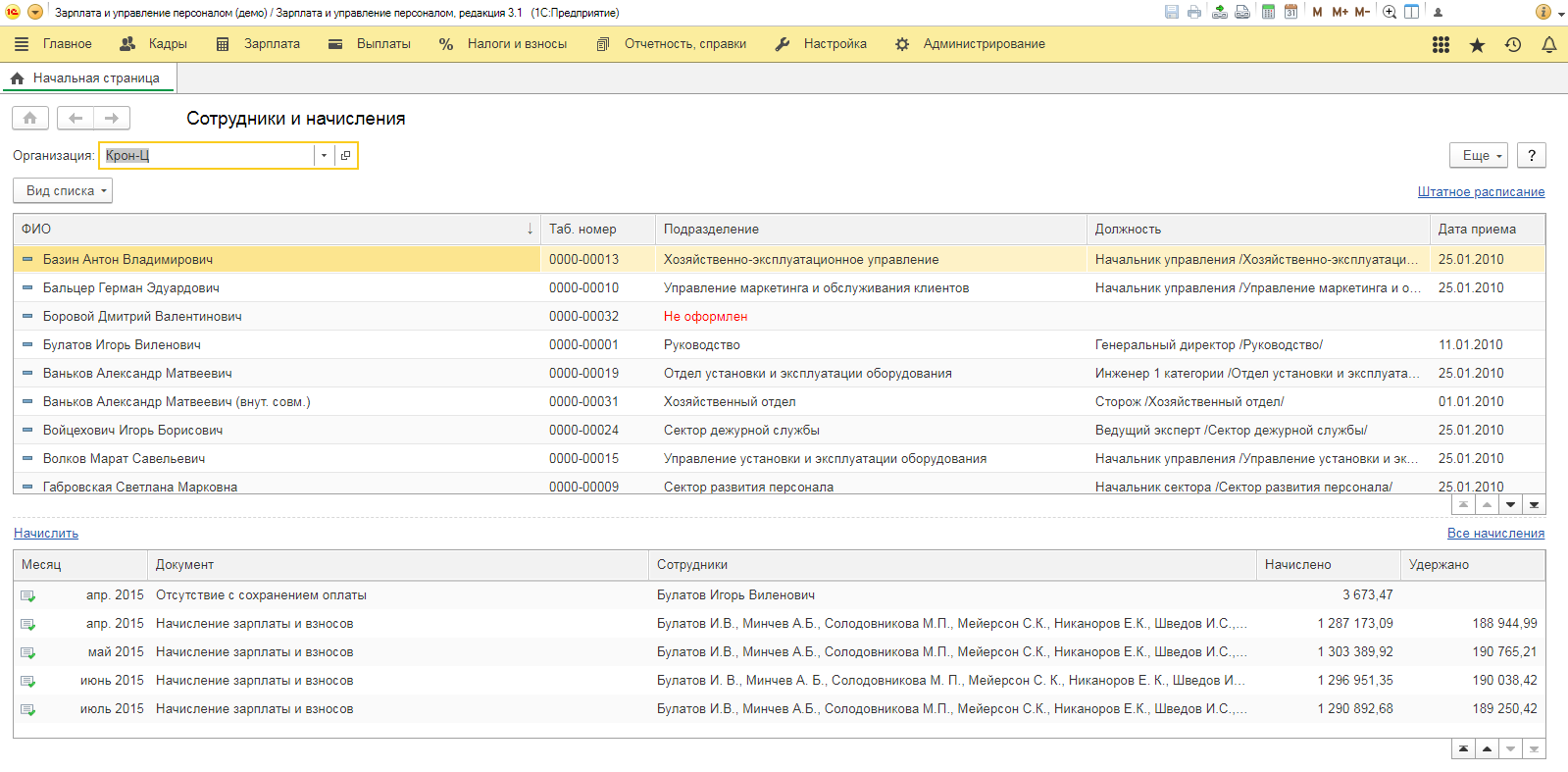
Task: Click the M- memory subtract button
Action: pyautogui.click(x=1362, y=12)
